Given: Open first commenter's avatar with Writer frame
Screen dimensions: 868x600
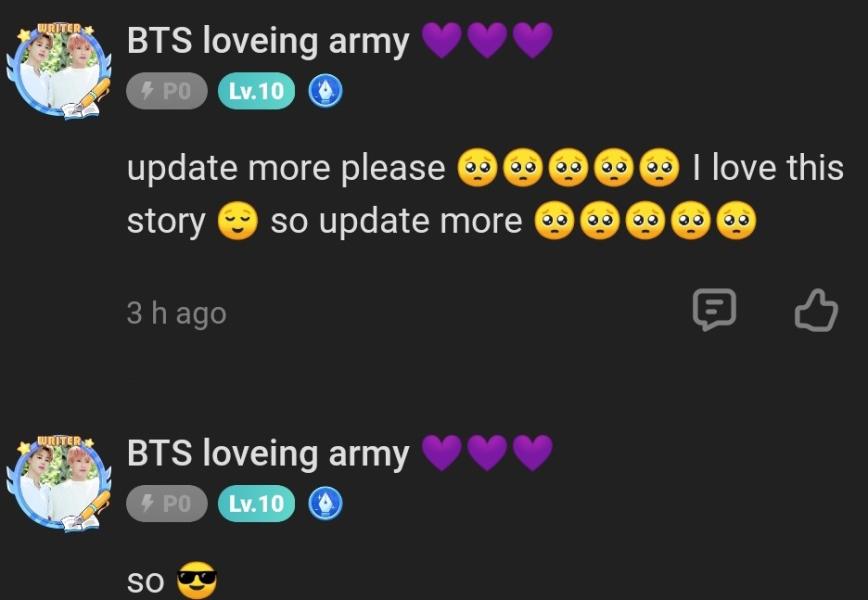Looking at the screenshot, I should pos(59,71).
